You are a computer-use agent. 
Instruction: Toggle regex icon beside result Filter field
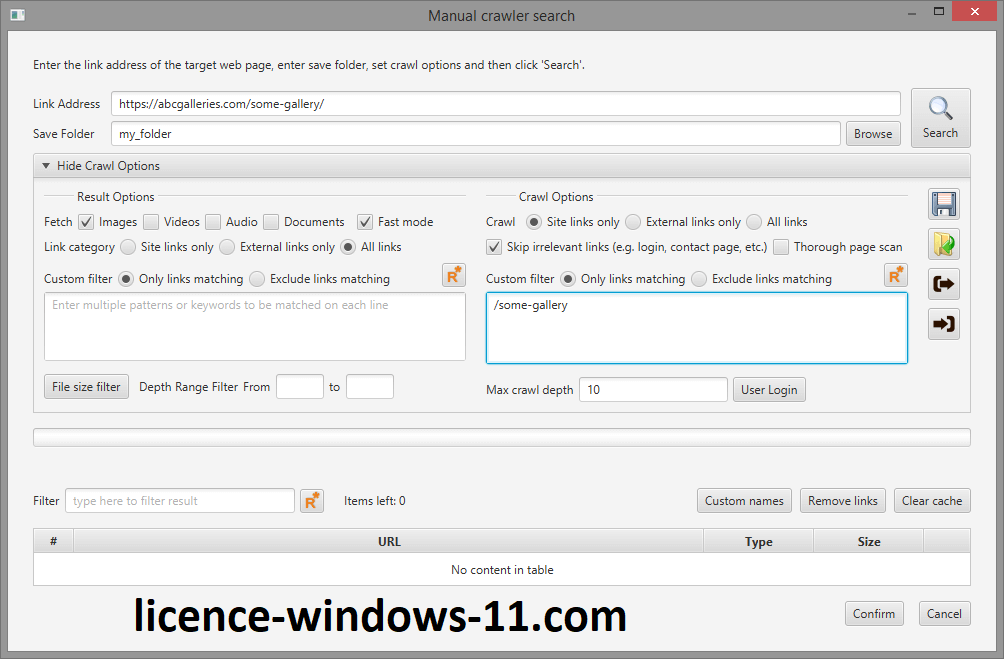312,501
